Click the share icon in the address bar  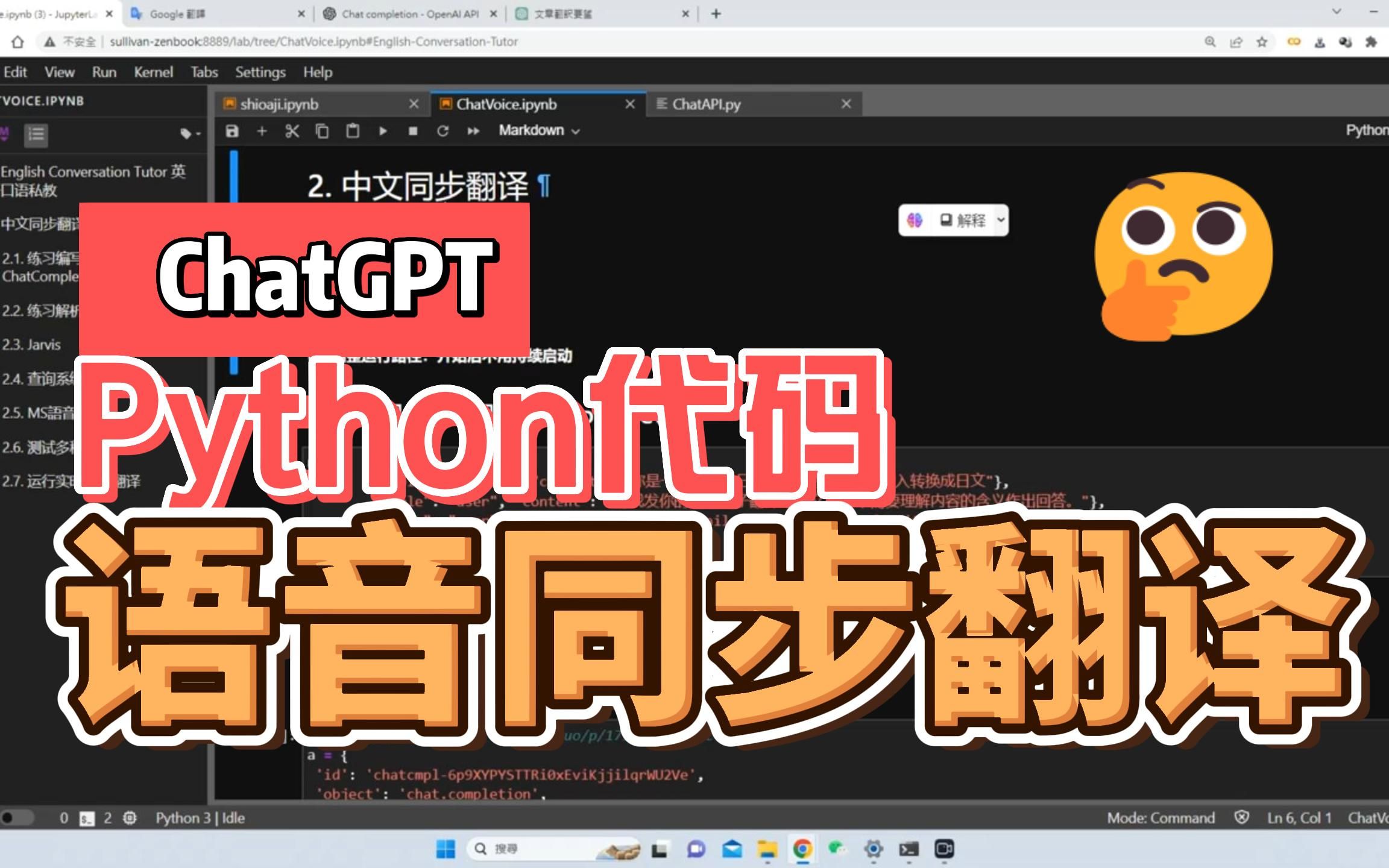(x=1236, y=42)
